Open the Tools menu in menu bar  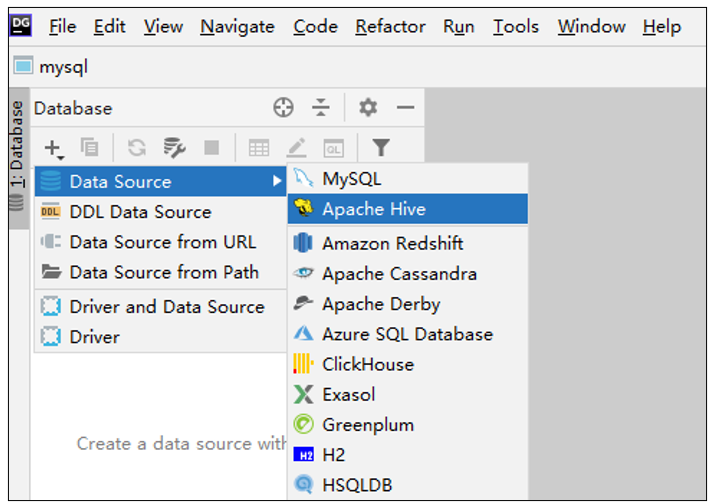[516, 27]
